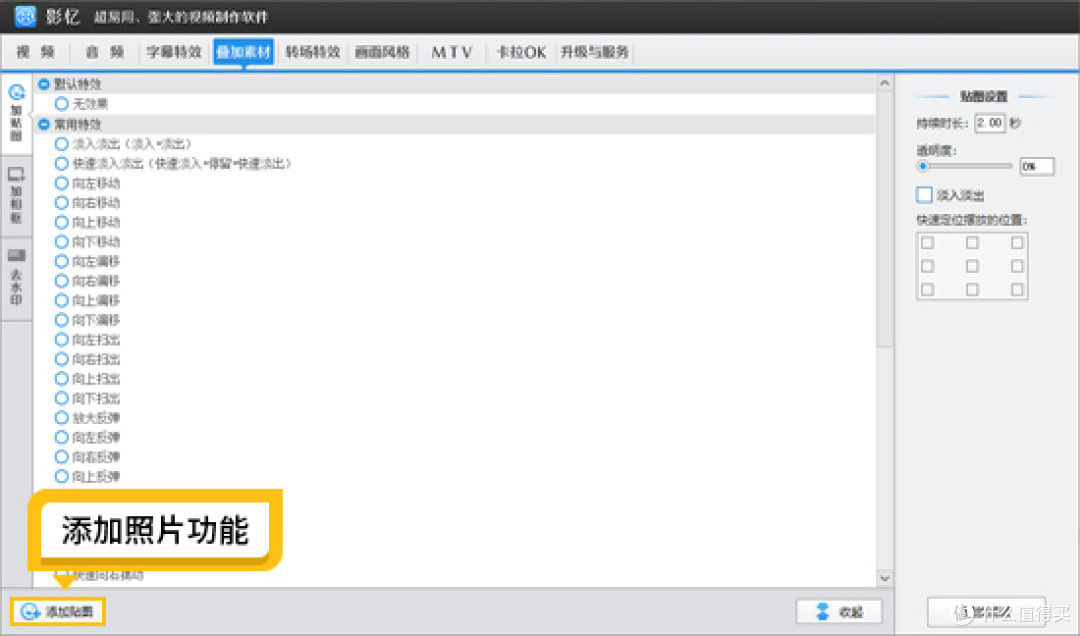Select the 向下移动 effect
This screenshot has height=636, width=1080.
tap(61, 242)
